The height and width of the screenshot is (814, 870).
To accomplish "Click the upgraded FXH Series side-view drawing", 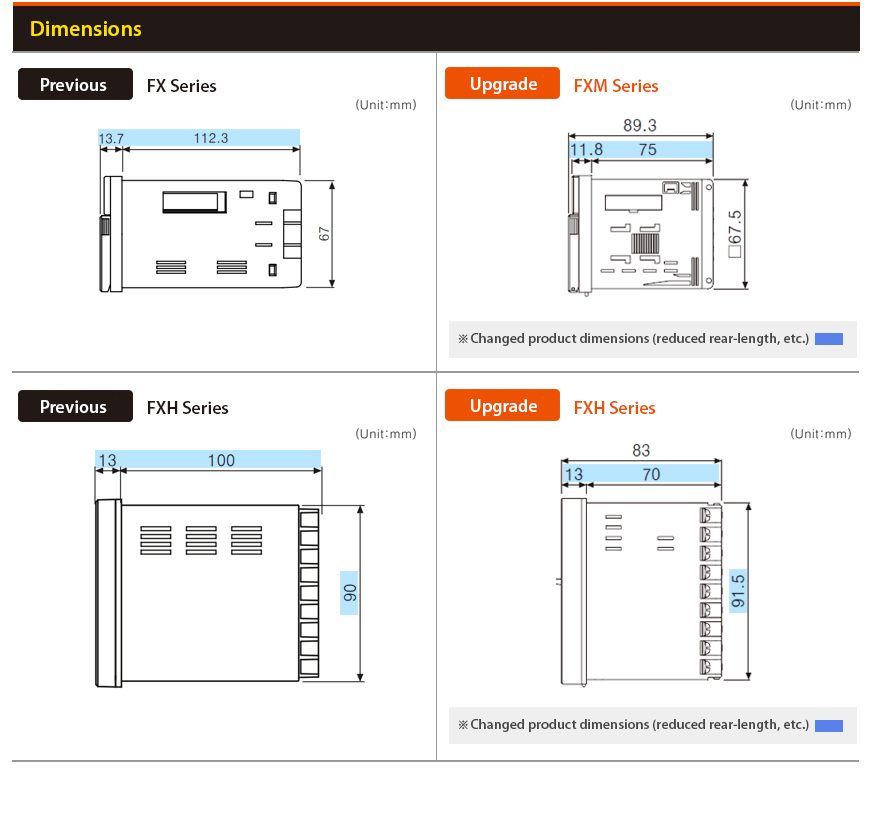I will pyautogui.click(x=641, y=592).
